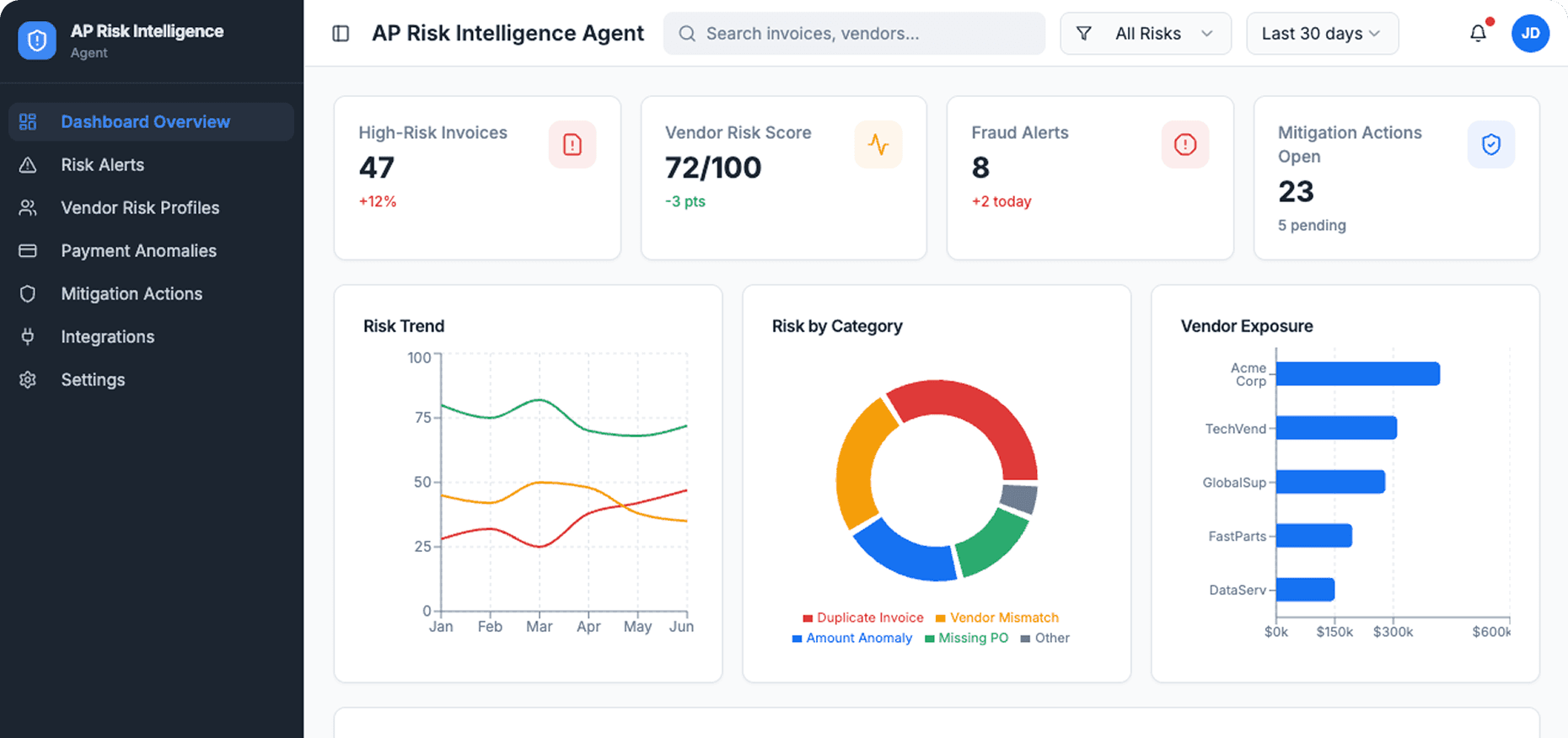Image resolution: width=1568 pixels, height=738 pixels.
Task: Click the High-Risk Invoices alert icon
Action: (x=572, y=145)
